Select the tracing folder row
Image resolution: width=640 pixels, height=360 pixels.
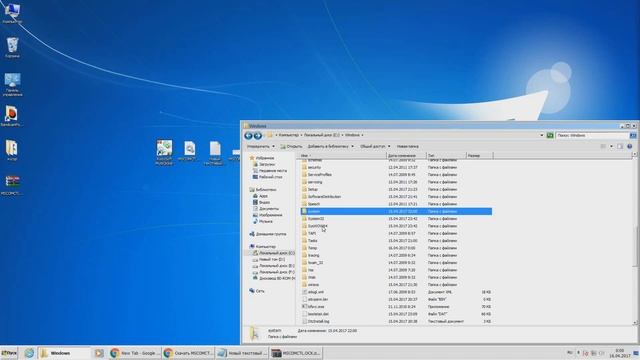[x=396, y=256]
